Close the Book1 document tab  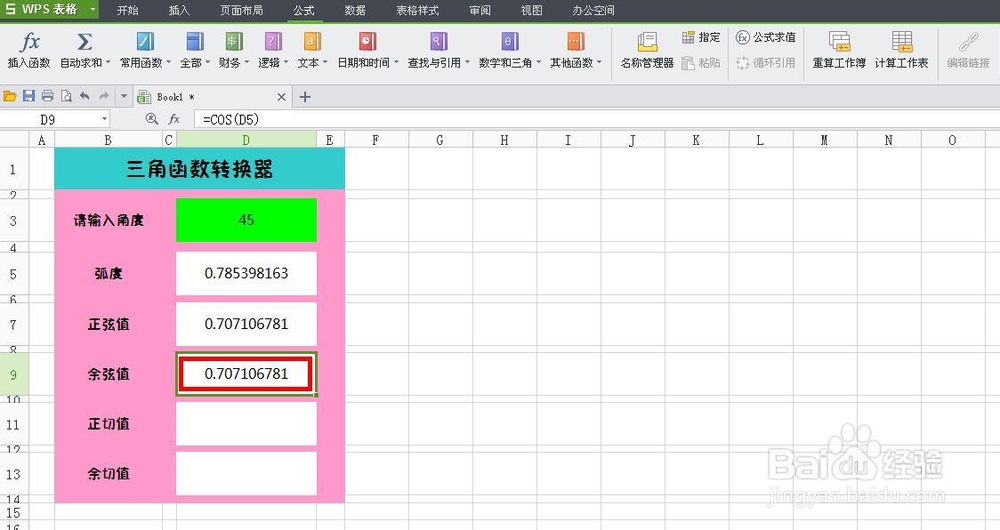coord(281,97)
